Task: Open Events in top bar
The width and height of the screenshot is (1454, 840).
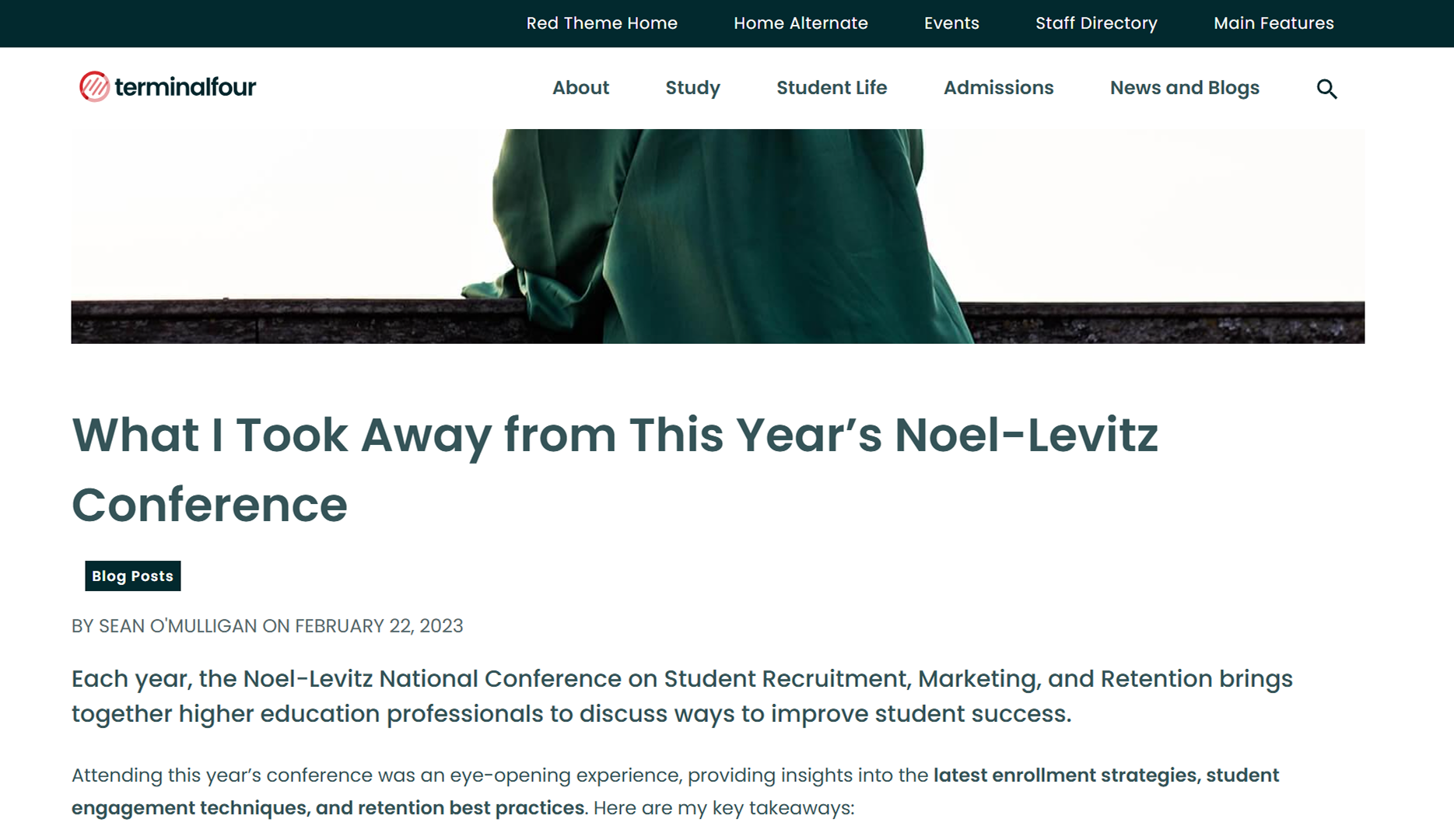Action: coord(951,23)
